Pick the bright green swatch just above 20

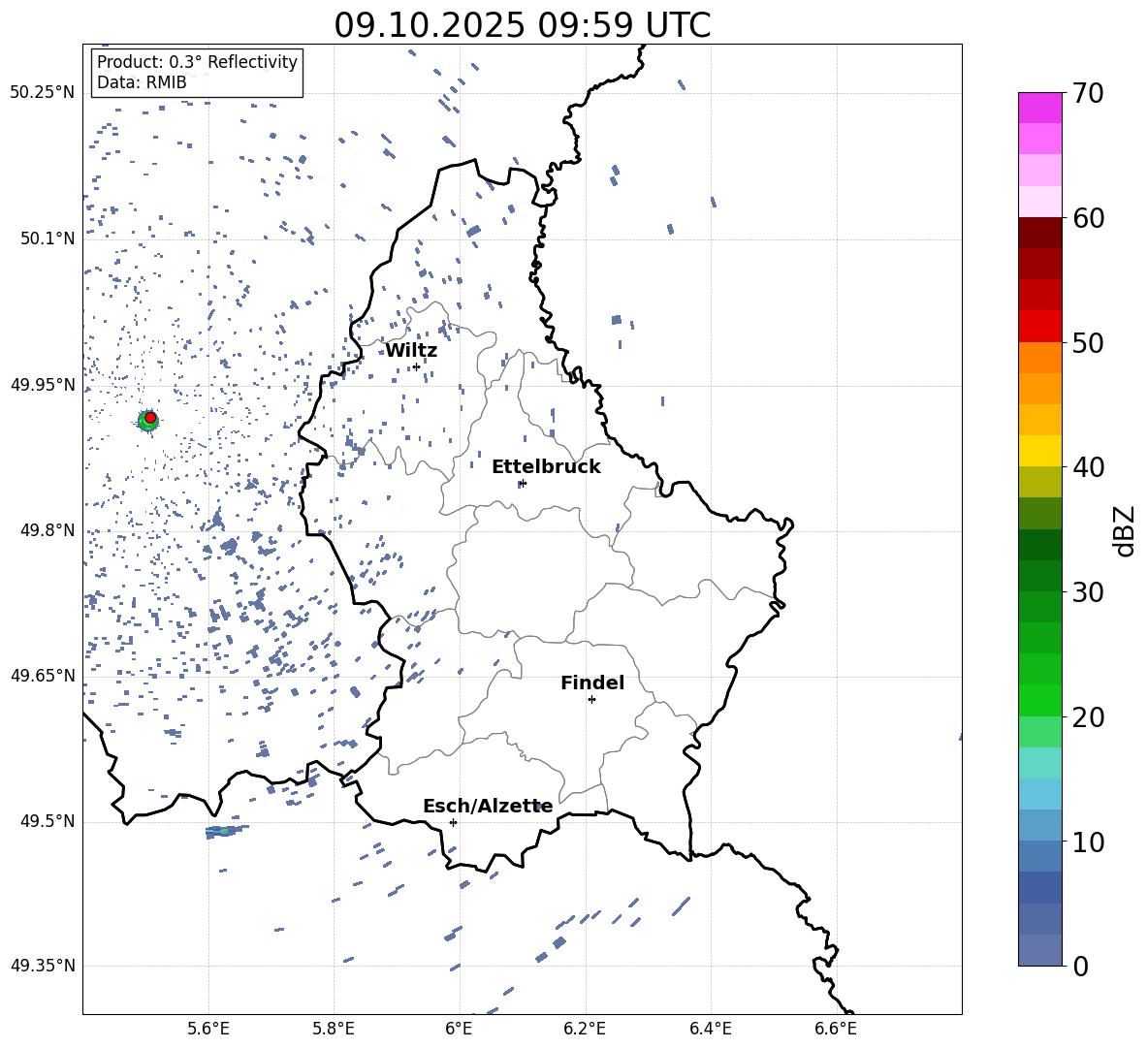point(1039,700)
